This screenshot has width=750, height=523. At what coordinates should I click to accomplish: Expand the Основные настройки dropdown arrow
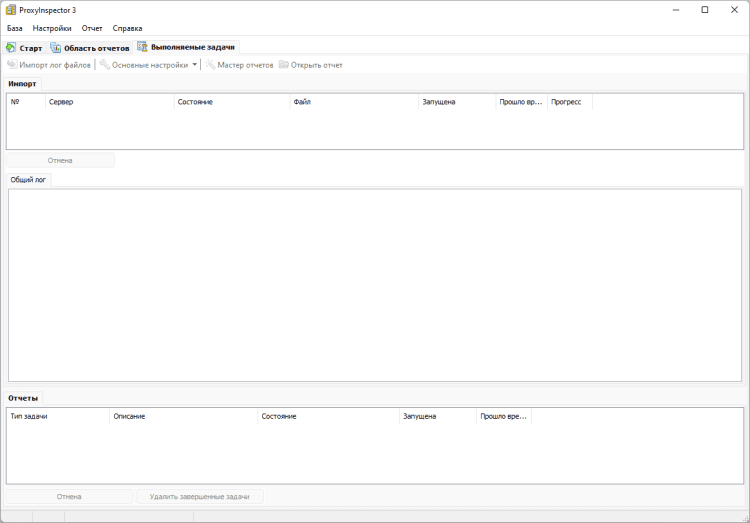pyautogui.click(x=195, y=65)
